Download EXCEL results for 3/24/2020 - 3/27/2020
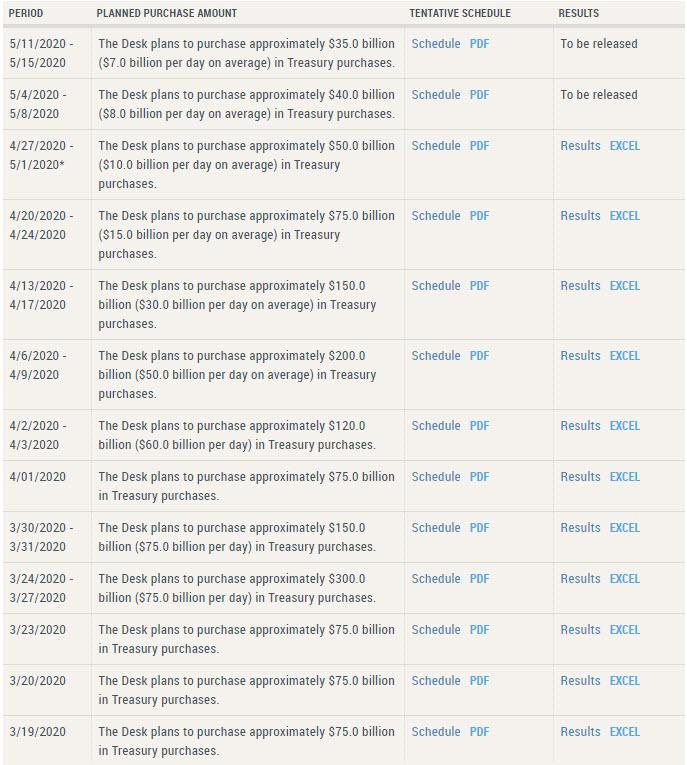This screenshot has width=687, height=765. (624, 579)
